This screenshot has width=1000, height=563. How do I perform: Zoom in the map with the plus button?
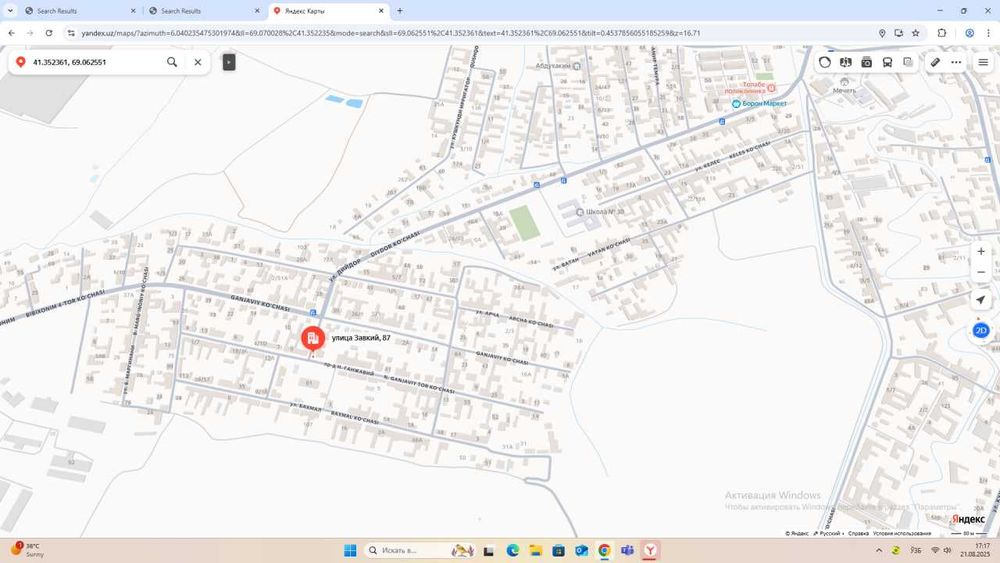pos(981,251)
